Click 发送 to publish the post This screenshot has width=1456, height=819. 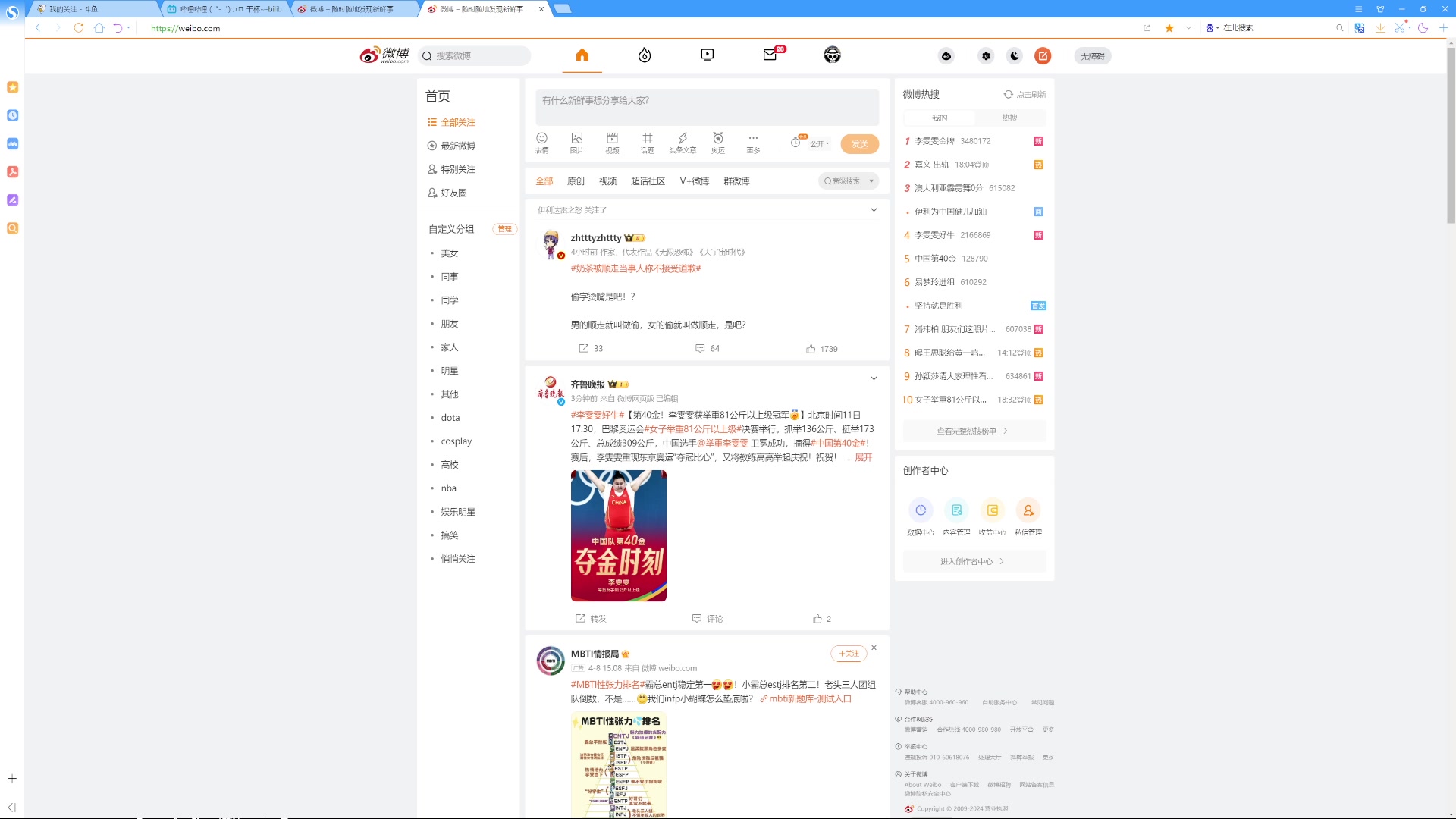pos(859,143)
